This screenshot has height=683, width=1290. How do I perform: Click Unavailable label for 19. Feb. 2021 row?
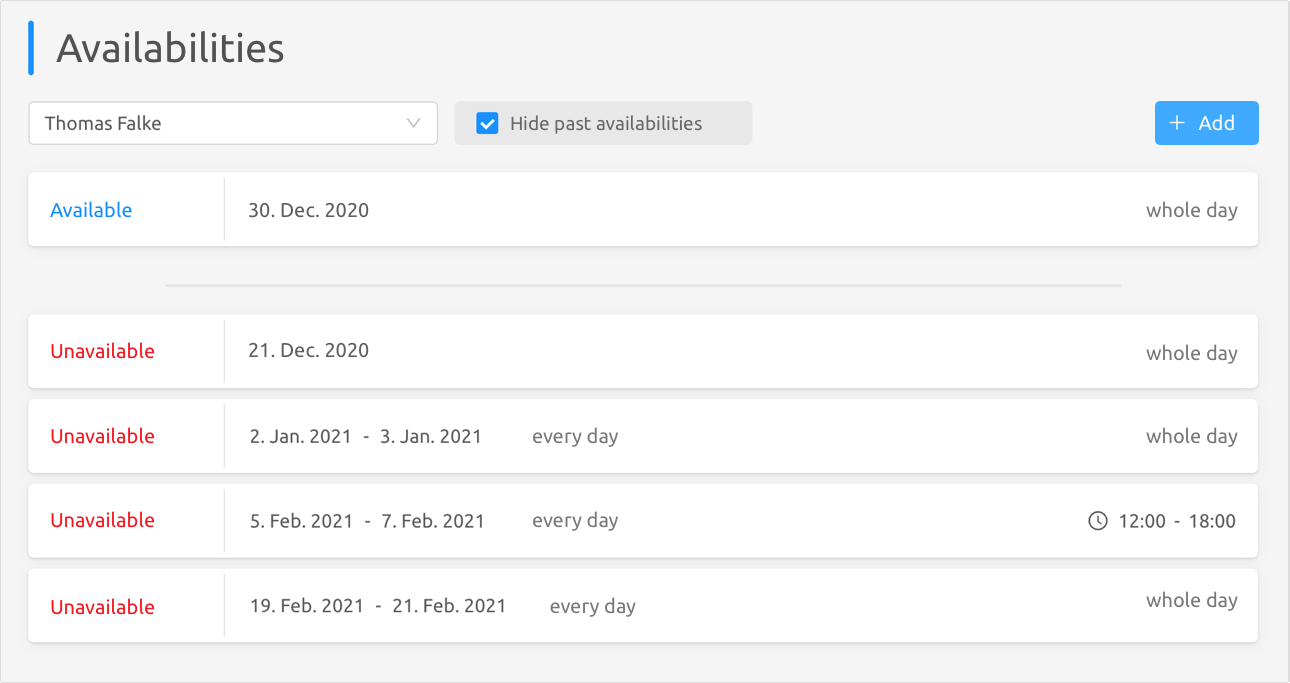(x=102, y=607)
